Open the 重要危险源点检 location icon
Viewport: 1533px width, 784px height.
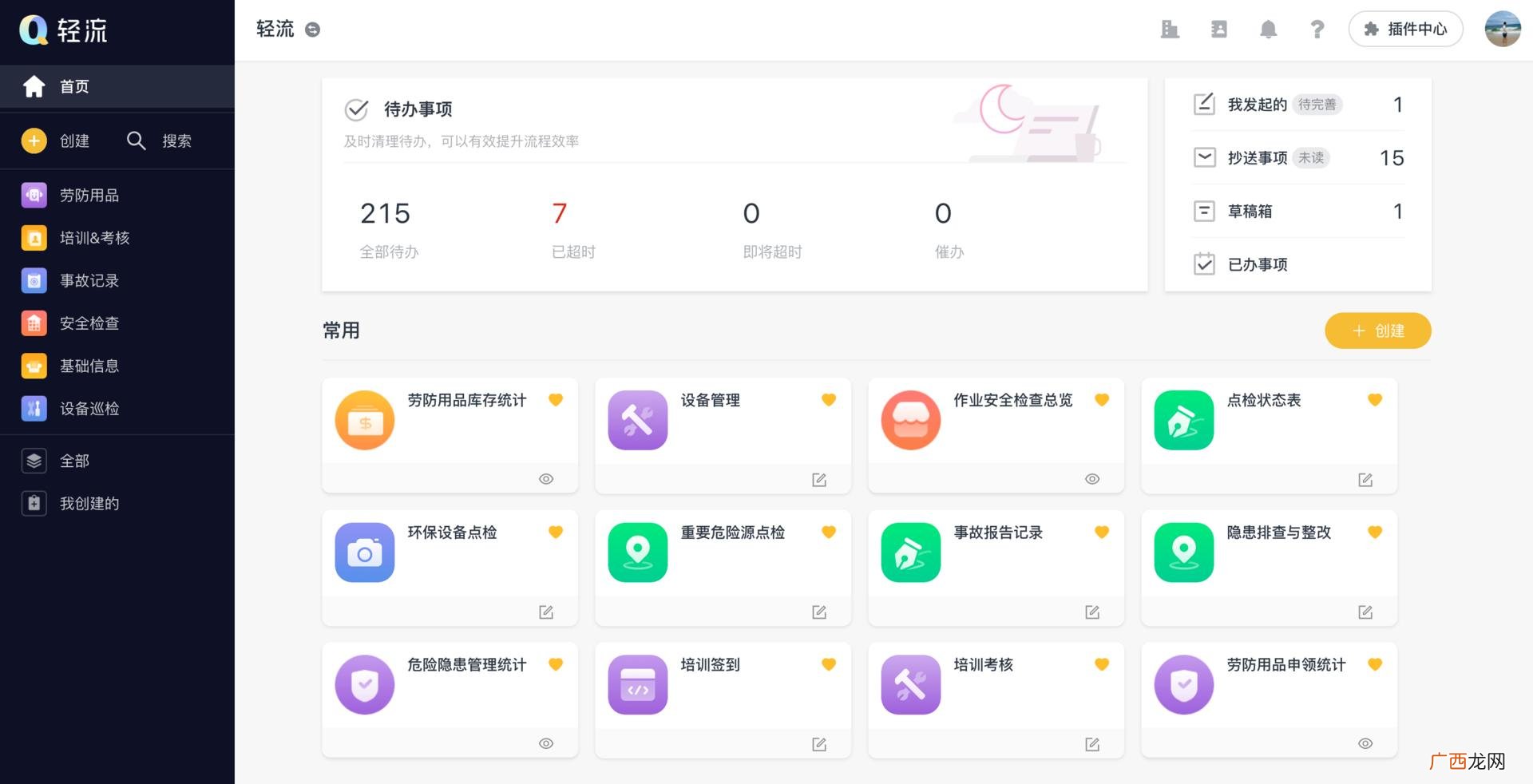[638, 552]
